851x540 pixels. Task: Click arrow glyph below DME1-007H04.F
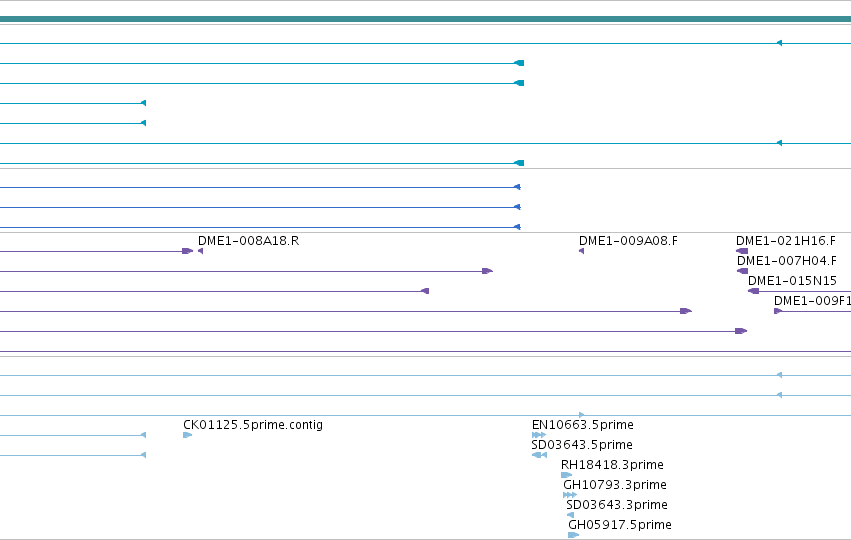(x=742, y=271)
